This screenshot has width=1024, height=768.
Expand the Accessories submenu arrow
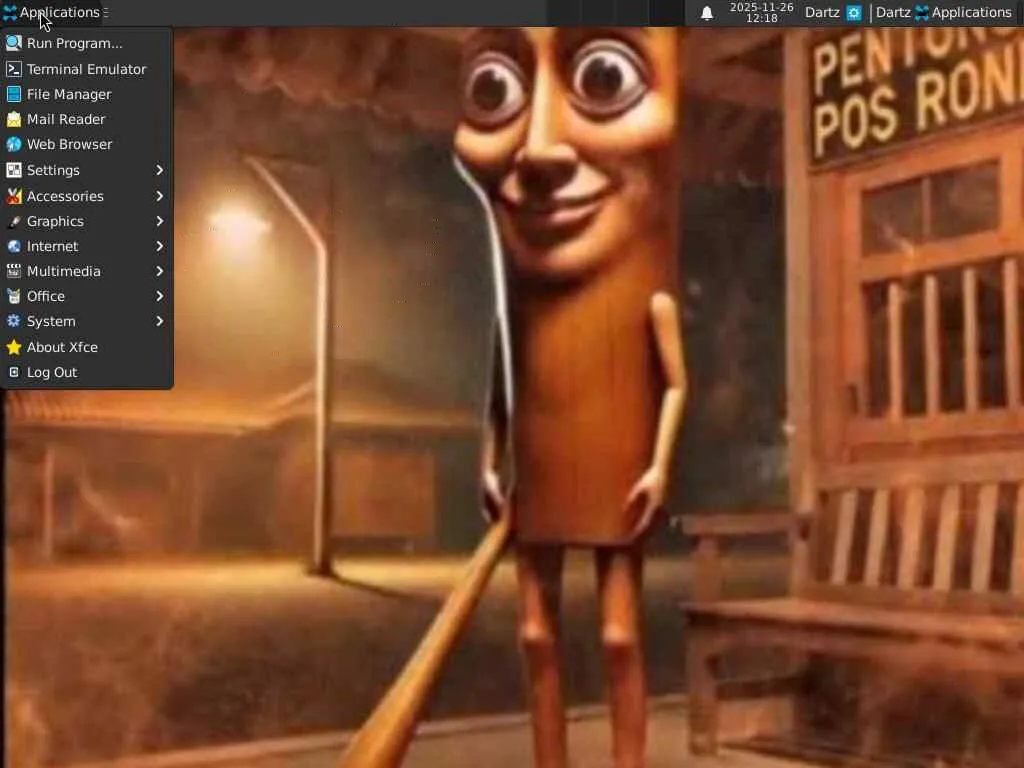(159, 196)
